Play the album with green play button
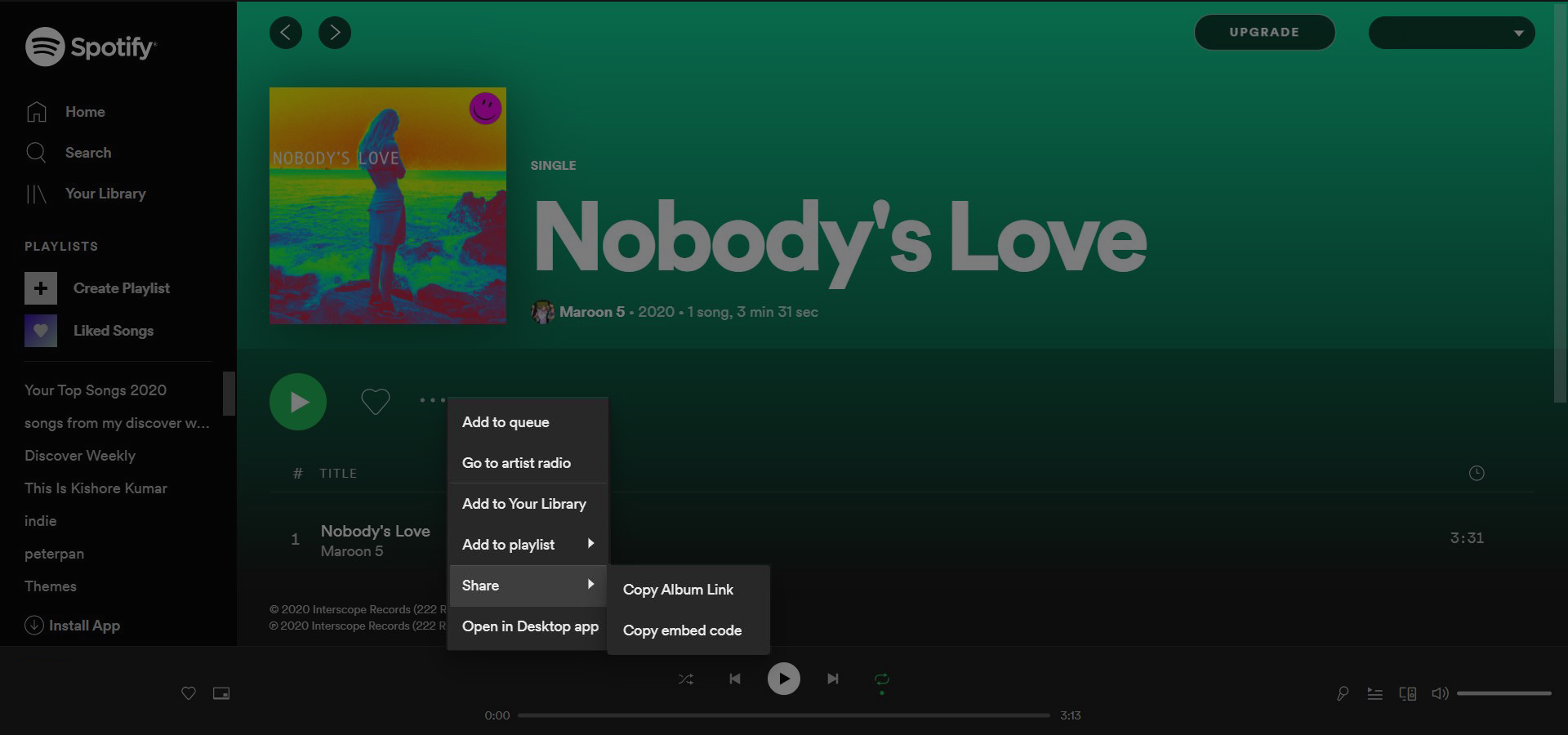Viewport: 1568px width, 735px height. click(298, 402)
